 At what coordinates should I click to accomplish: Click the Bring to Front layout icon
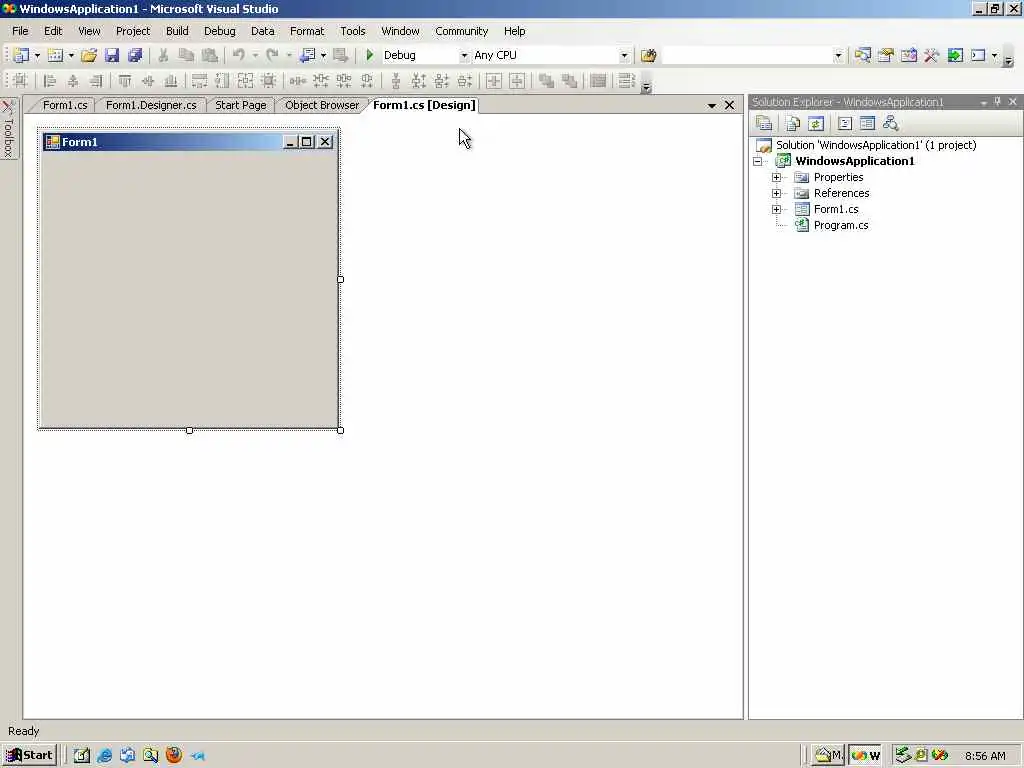point(546,81)
